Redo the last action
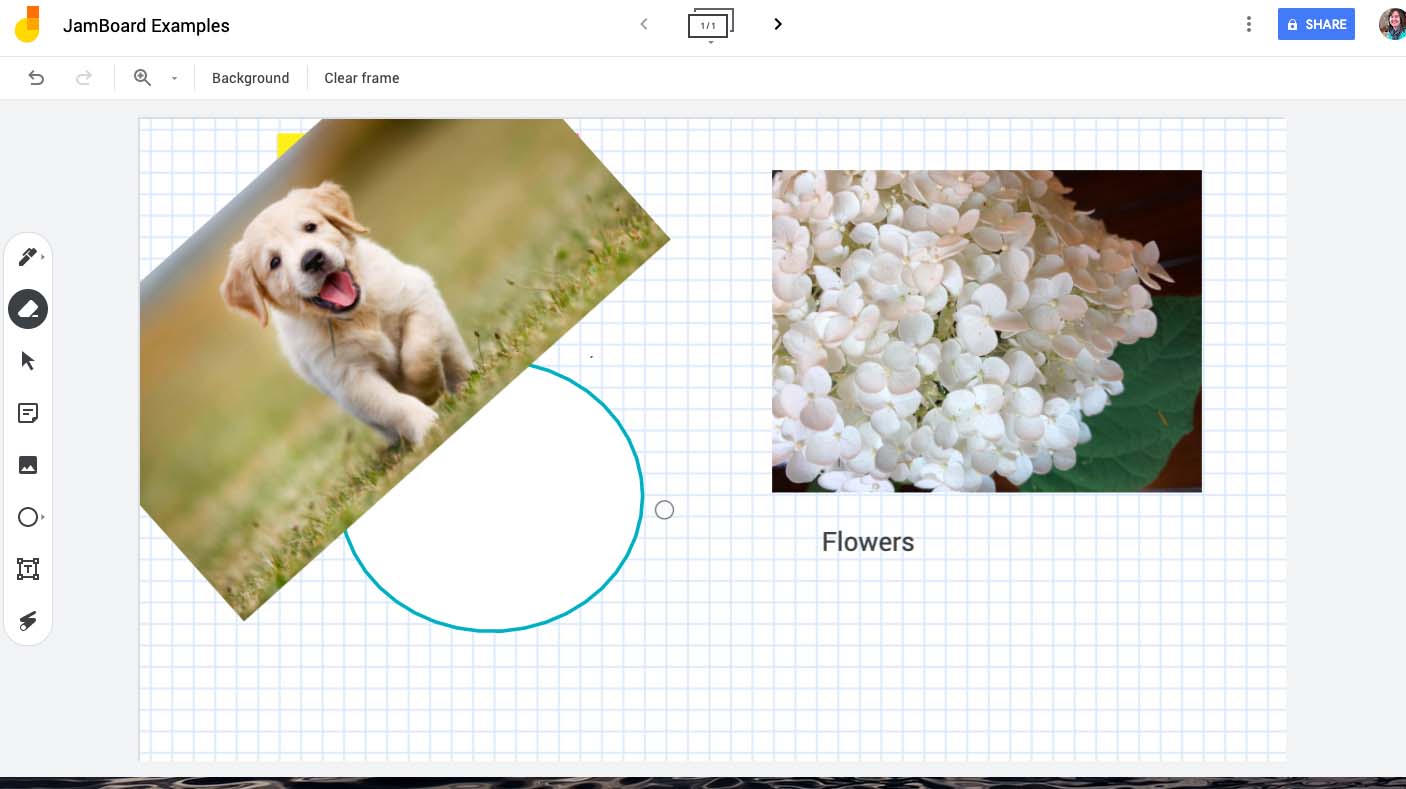The width and height of the screenshot is (1406, 789). [x=84, y=78]
